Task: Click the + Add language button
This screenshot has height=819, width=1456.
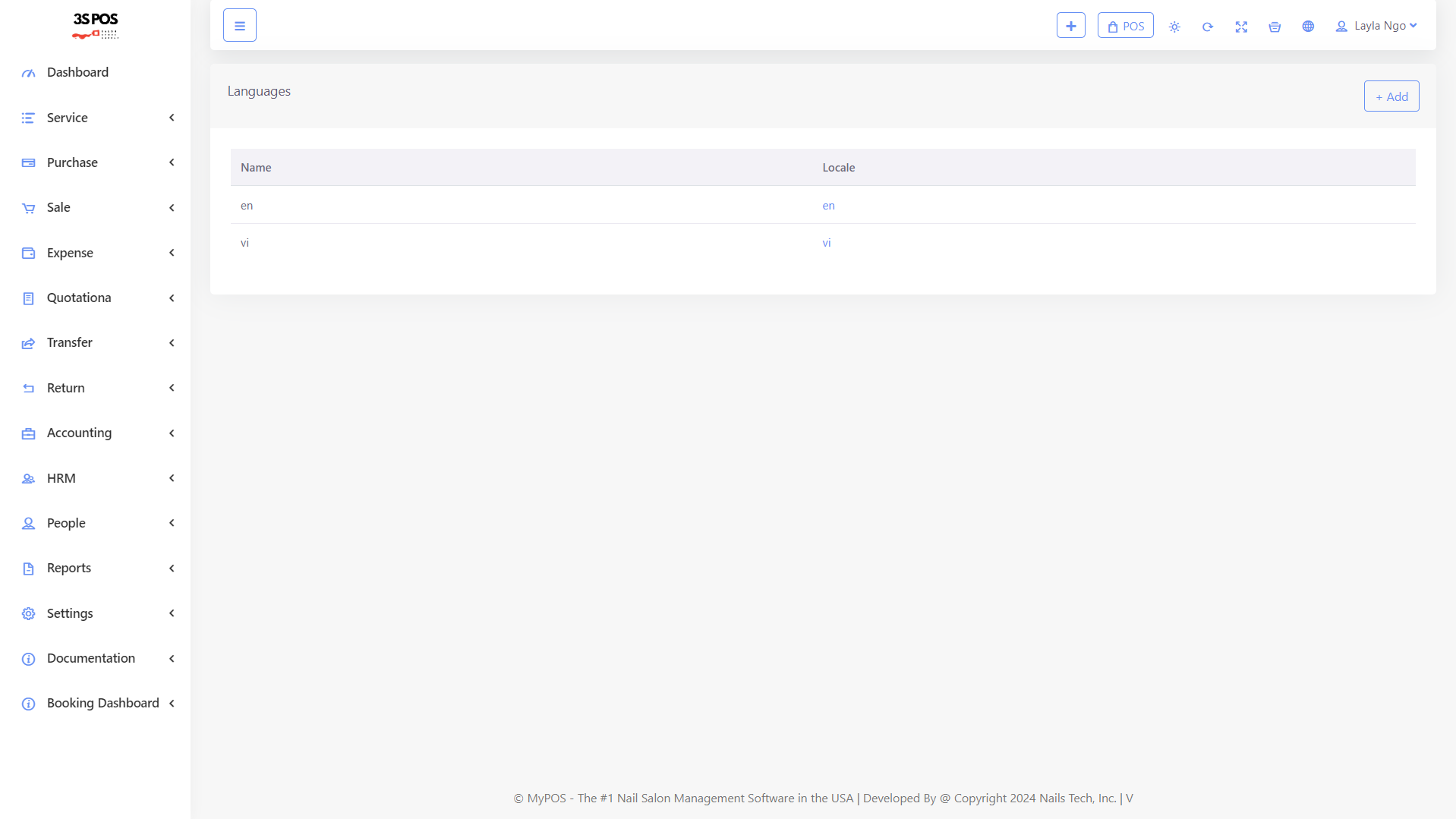Action: tap(1391, 96)
